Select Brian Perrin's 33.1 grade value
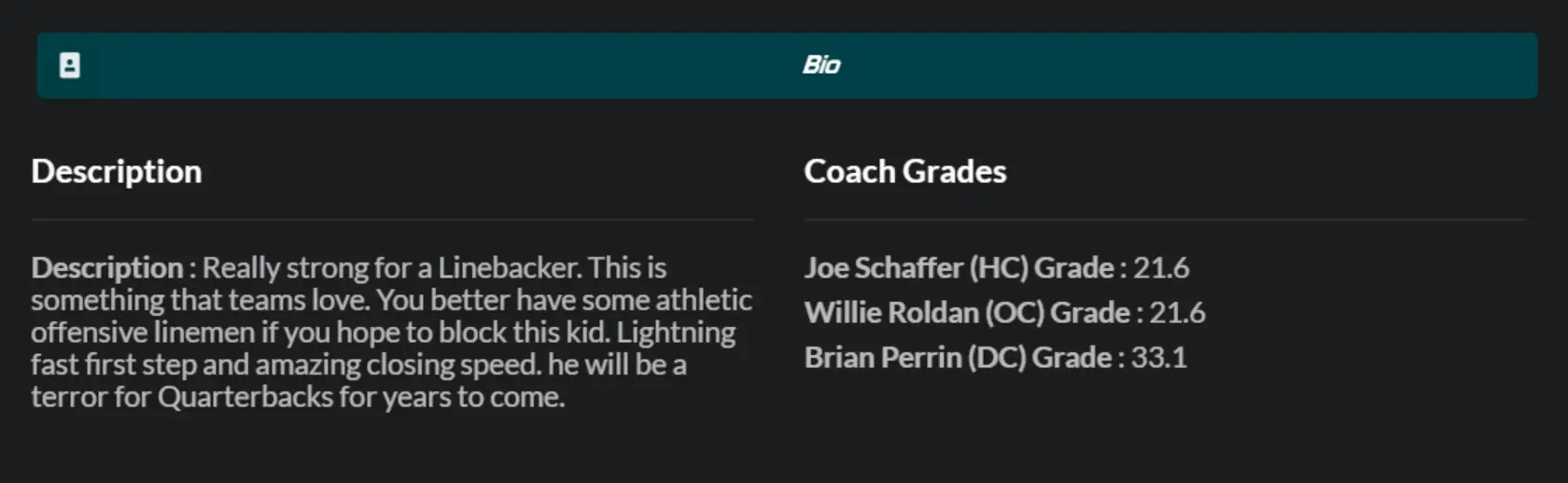This screenshot has height=483, width=1568. coord(1159,358)
